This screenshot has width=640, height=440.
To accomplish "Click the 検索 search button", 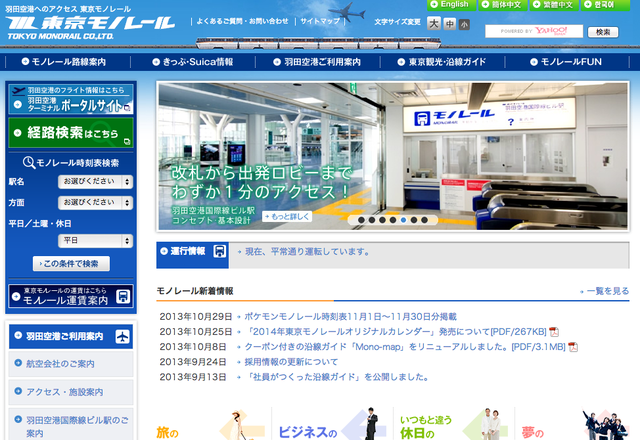I will (603, 32).
